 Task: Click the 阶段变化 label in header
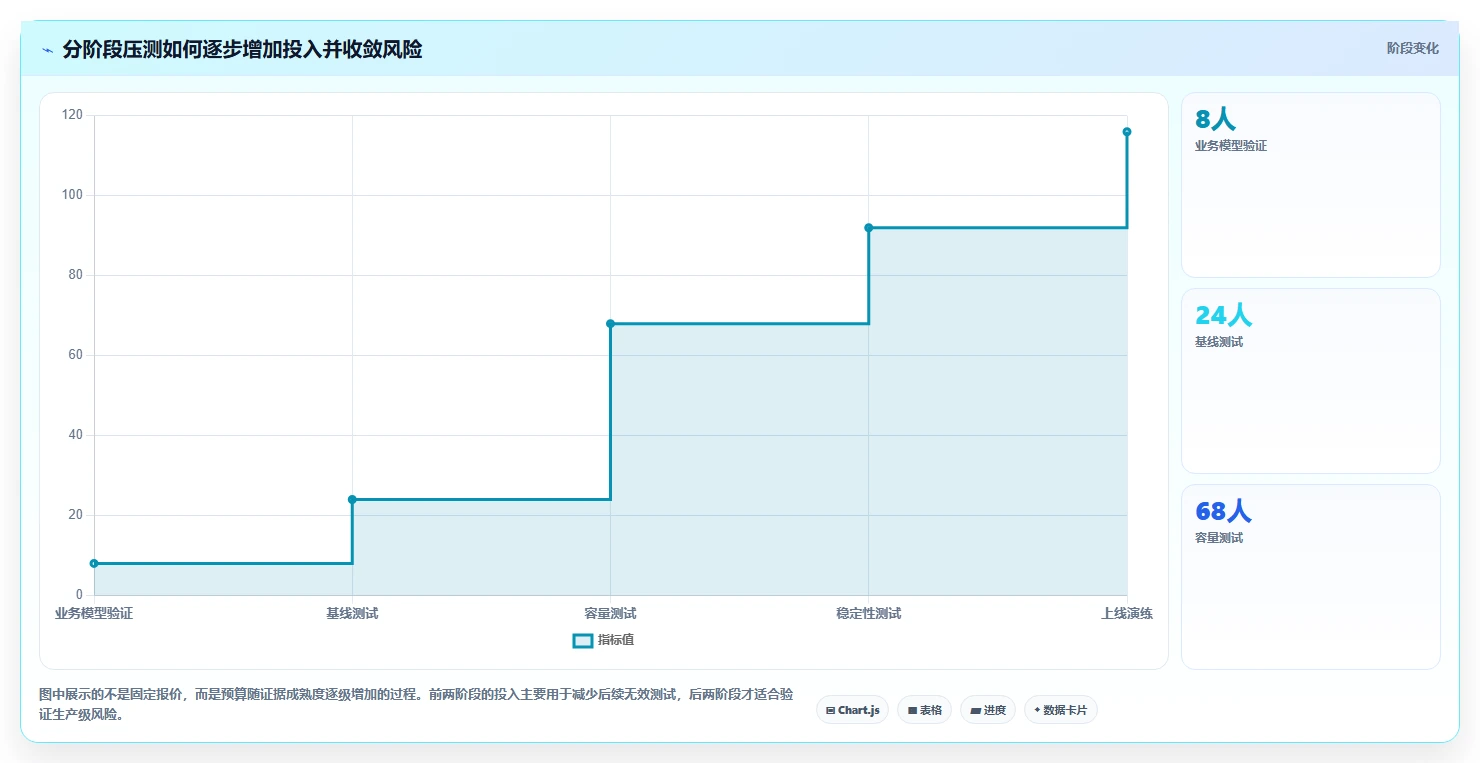[1413, 48]
